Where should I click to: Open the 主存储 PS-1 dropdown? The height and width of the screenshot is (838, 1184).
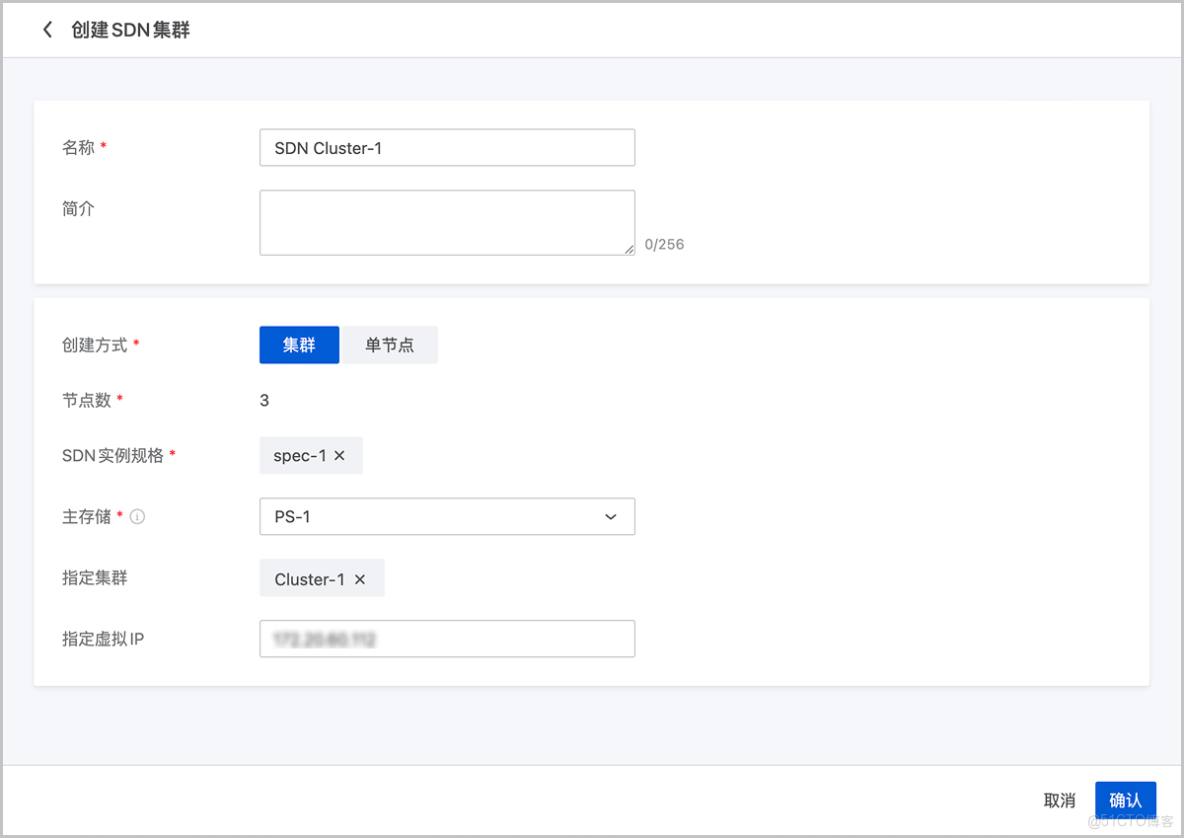pos(447,516)
